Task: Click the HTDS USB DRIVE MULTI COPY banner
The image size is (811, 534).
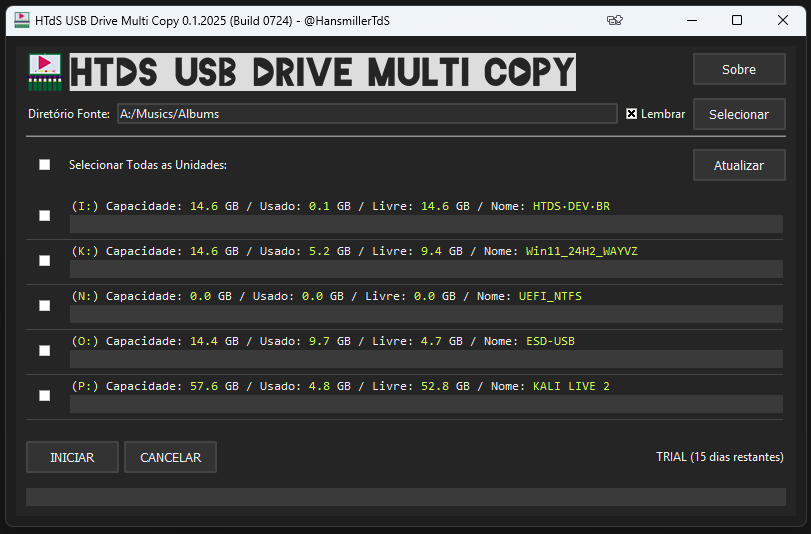Action: (x=323, y=72)
